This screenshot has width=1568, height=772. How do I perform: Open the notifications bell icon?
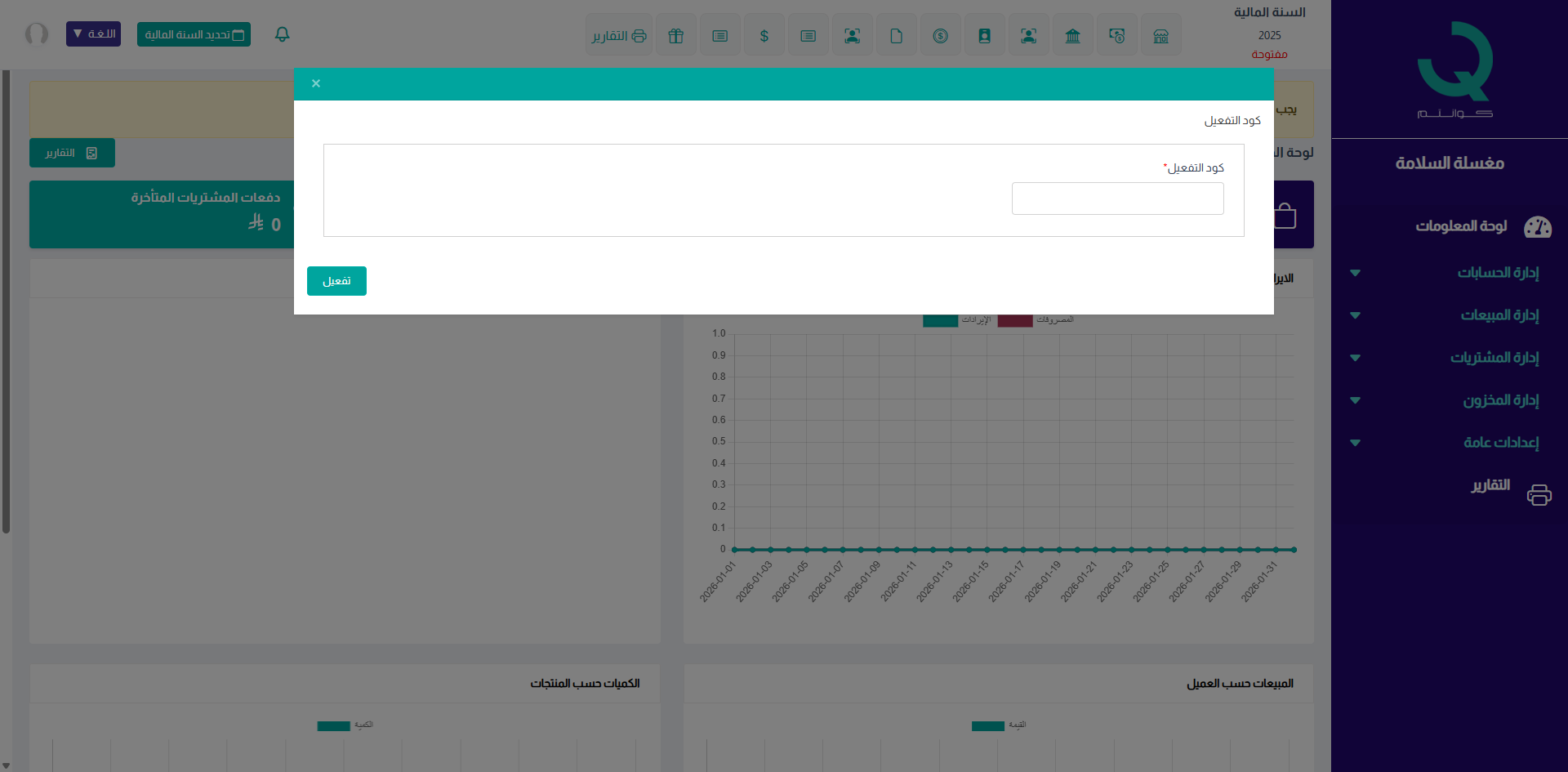(282, 34)
